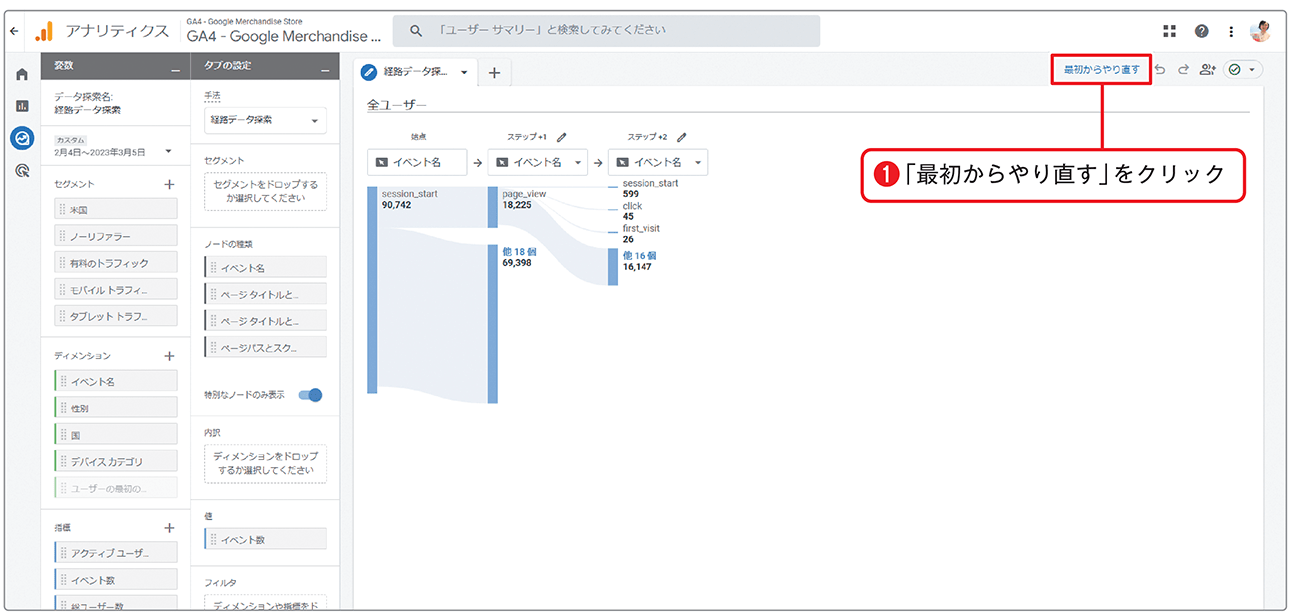
Task: Open the date range dropdown arrow
Action: coord(168,151)
